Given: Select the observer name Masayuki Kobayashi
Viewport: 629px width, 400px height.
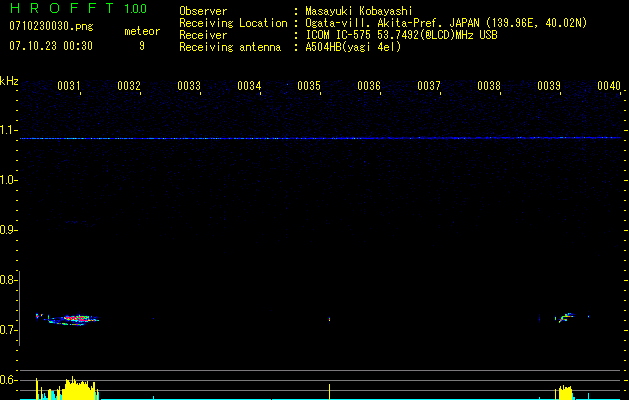Looking at the screenshot, I should tap(359, 11).
